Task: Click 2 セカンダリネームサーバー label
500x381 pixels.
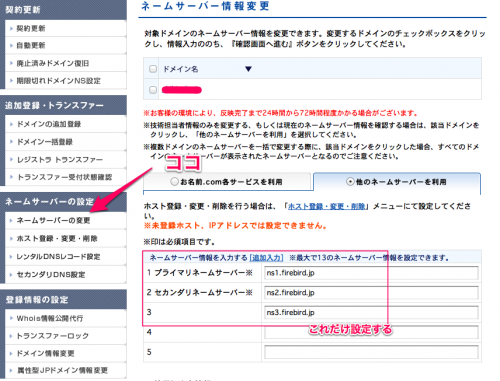Action: [x=200, y=293]
